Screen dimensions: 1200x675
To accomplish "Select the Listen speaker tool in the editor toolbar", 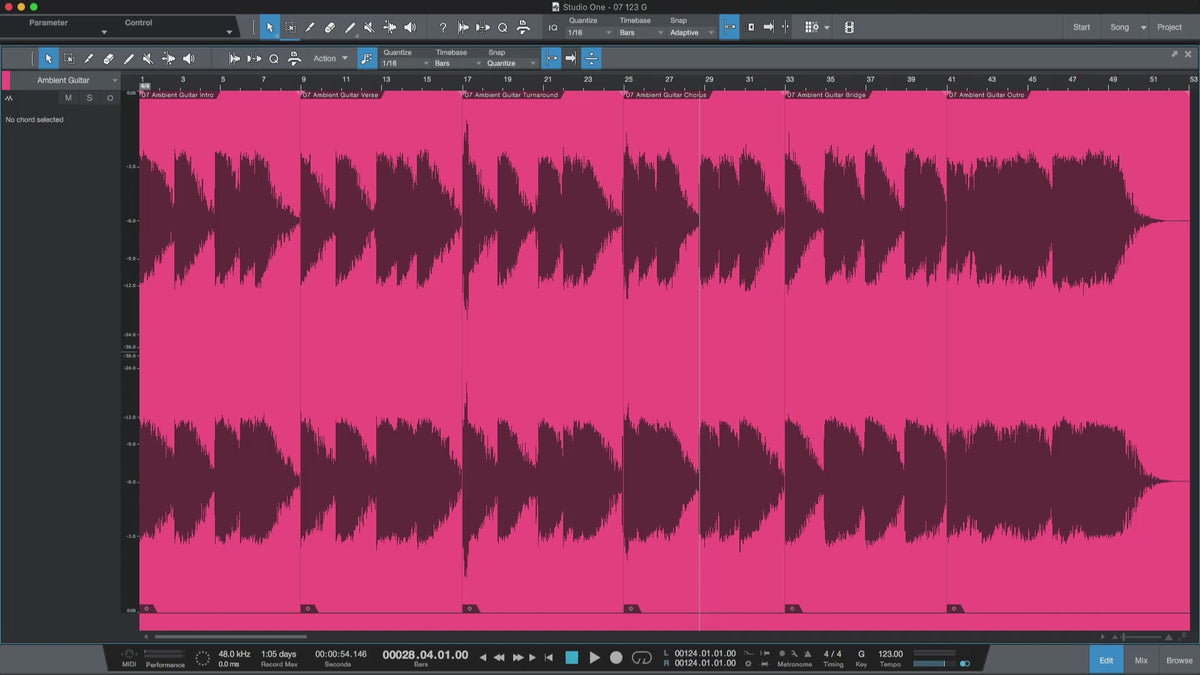I will coord(188,59).
